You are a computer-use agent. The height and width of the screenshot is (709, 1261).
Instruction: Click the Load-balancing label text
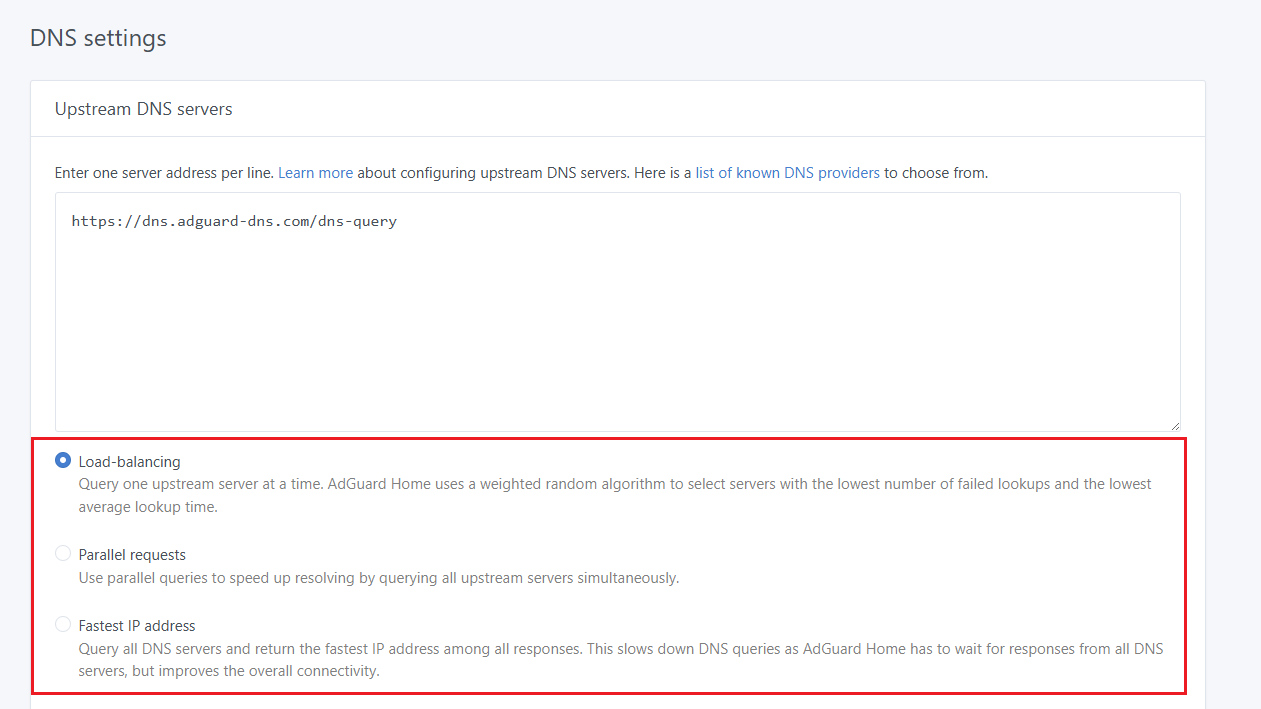[129, 462]
